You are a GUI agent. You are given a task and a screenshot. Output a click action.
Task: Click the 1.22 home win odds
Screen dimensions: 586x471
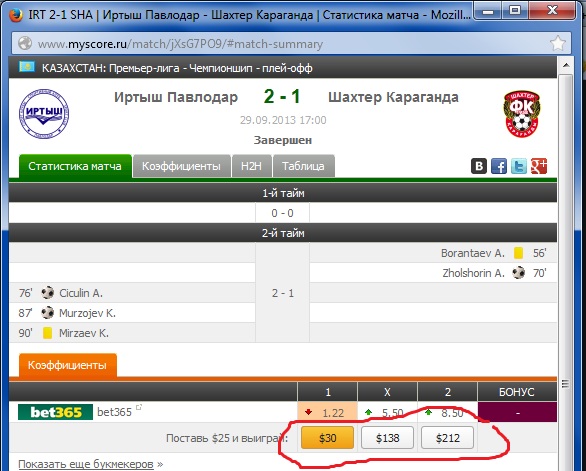[327, 412]
